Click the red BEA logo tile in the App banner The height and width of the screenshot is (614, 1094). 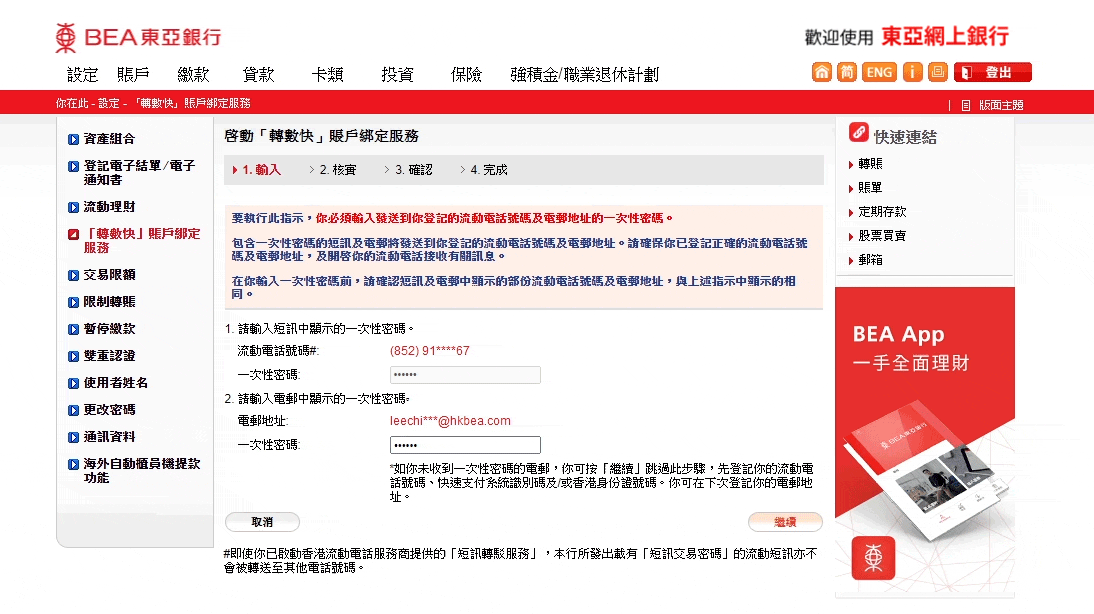click(x=874, y=558)
